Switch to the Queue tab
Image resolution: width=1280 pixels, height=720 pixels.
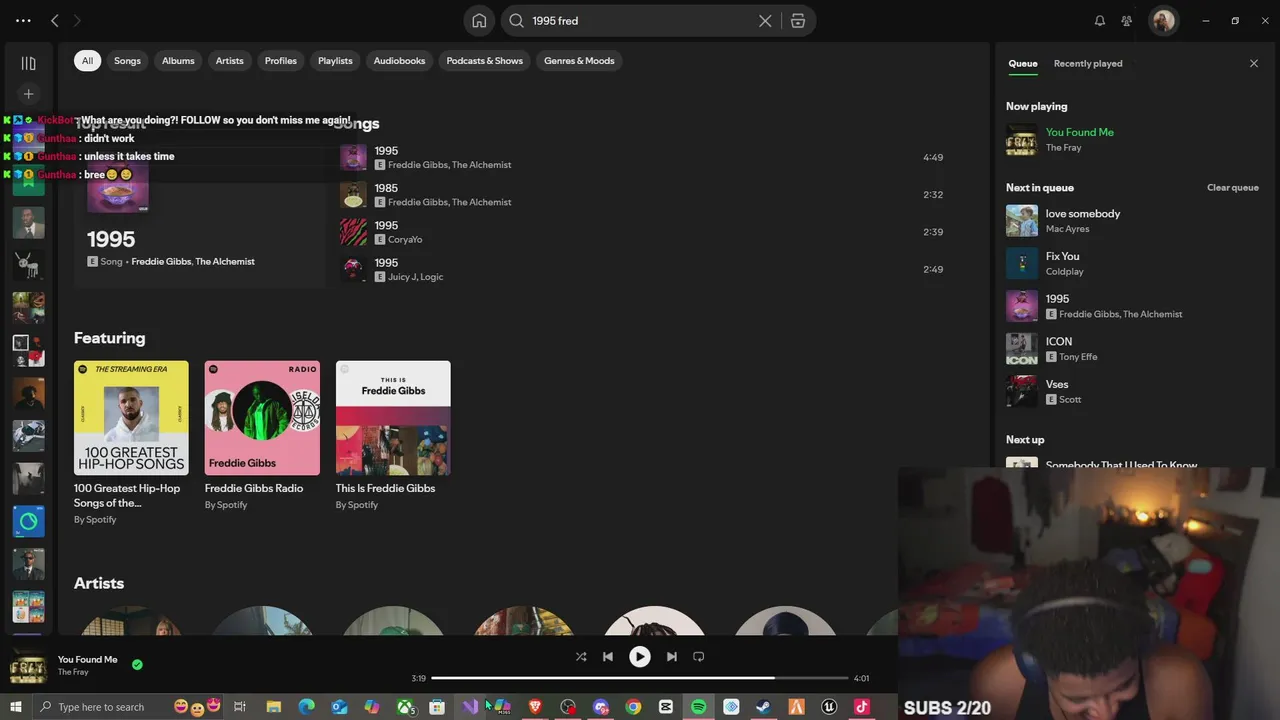pos(1022,63)
